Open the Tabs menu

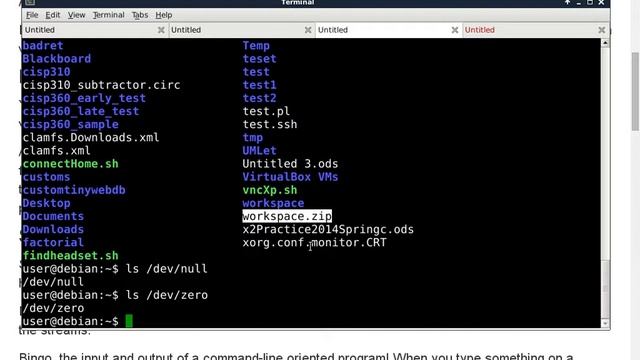point(140,15)
